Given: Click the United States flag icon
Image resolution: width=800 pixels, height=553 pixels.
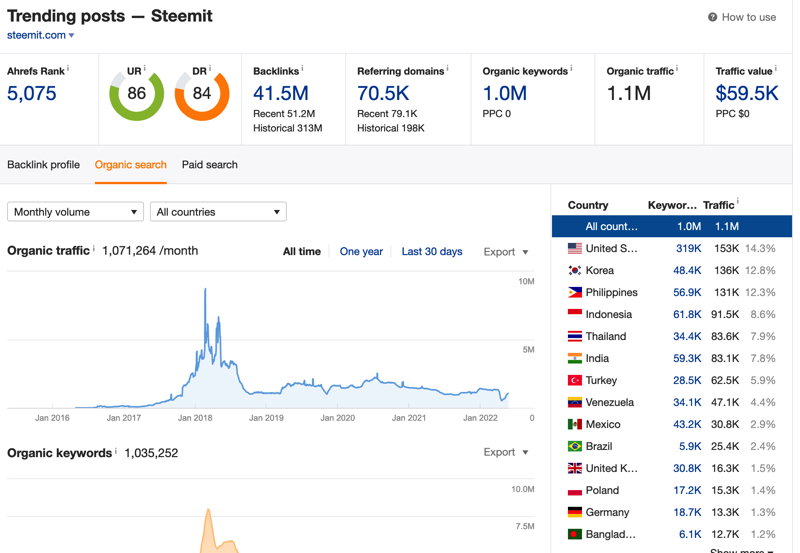Looking at the screenshot, I should click(574, 248).
